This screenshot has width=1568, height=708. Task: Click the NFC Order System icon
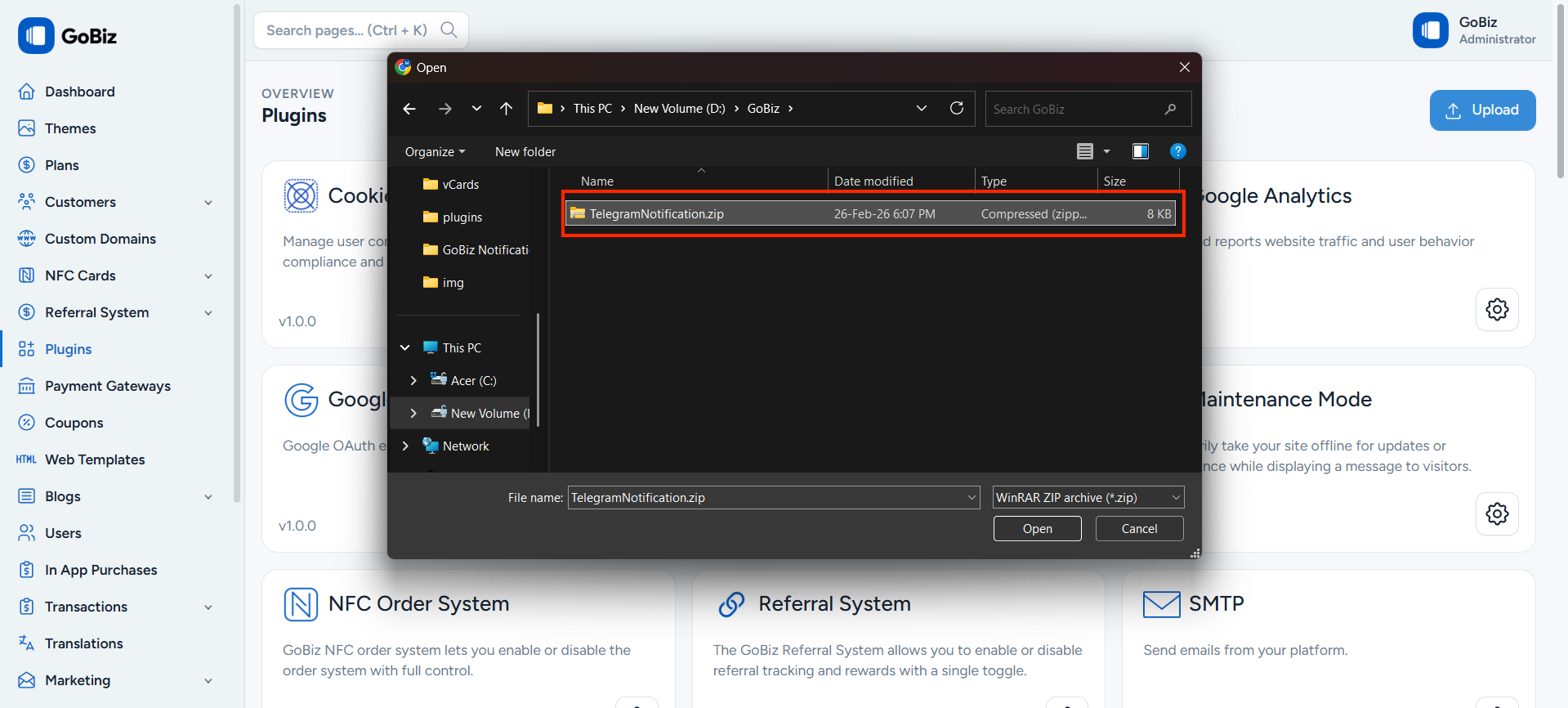[x=301, y=605]
